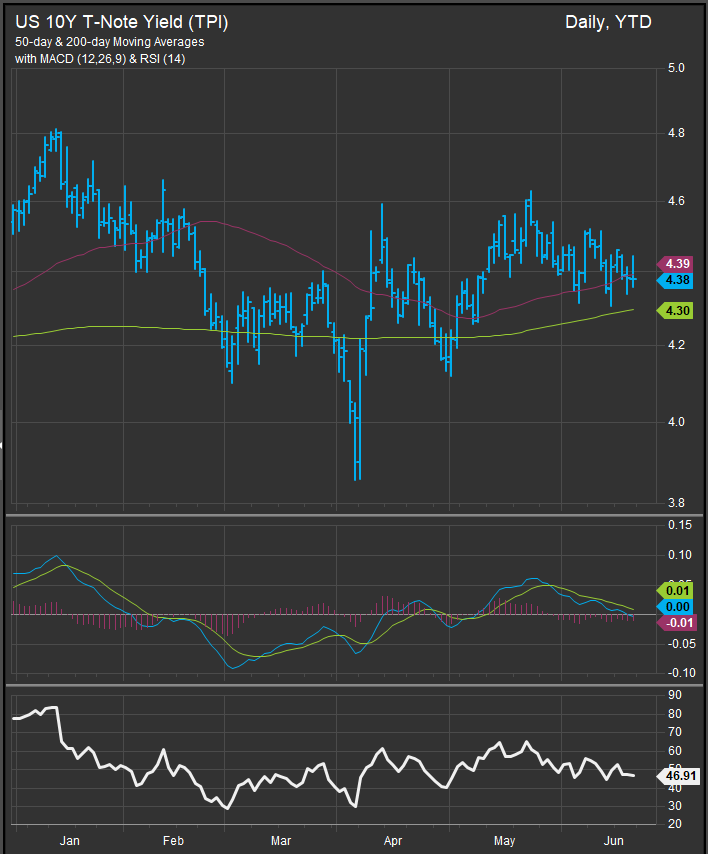Click the 0.15 MACD axis label

(x=680, y=525)
